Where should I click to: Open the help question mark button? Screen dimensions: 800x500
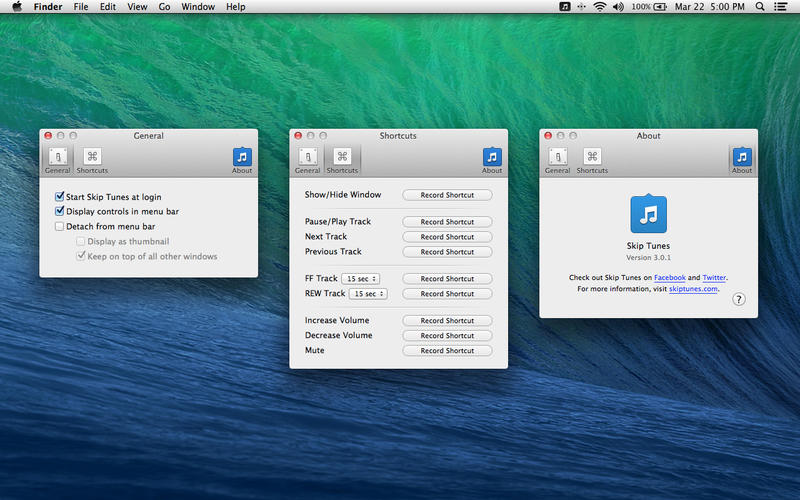tap(738, 299)
